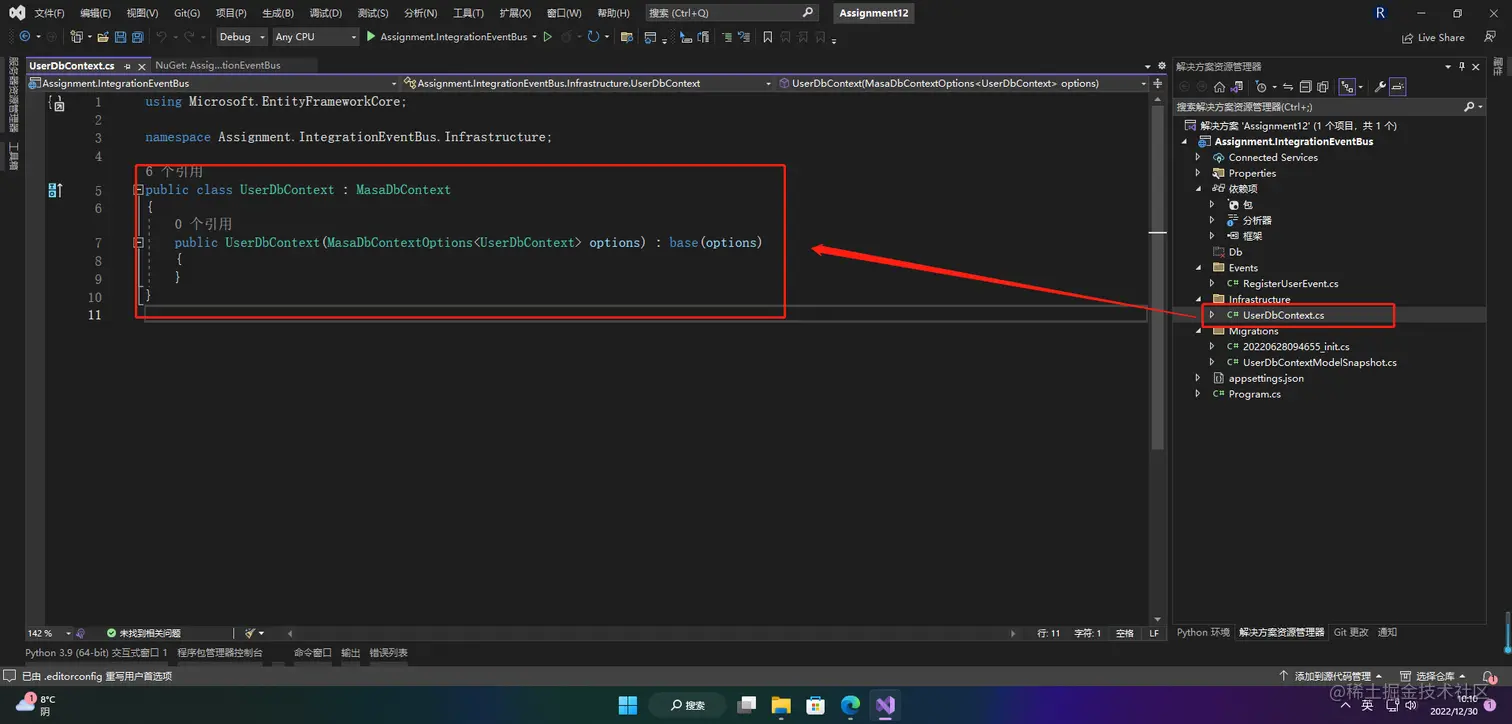The height and width of the screenshot is (724, 1512).
Task: Click the Live Share button
Action: tap(1433, 38)
